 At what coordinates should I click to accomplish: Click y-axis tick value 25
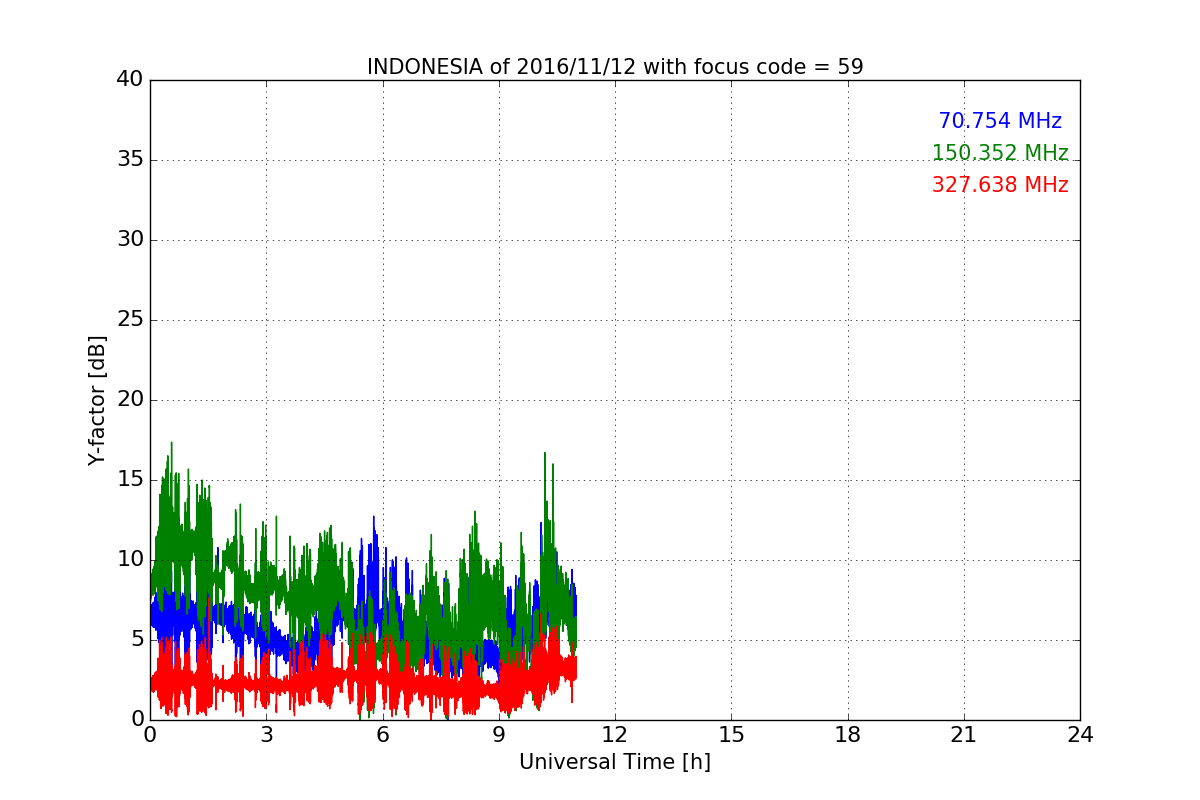pos(130,320)
